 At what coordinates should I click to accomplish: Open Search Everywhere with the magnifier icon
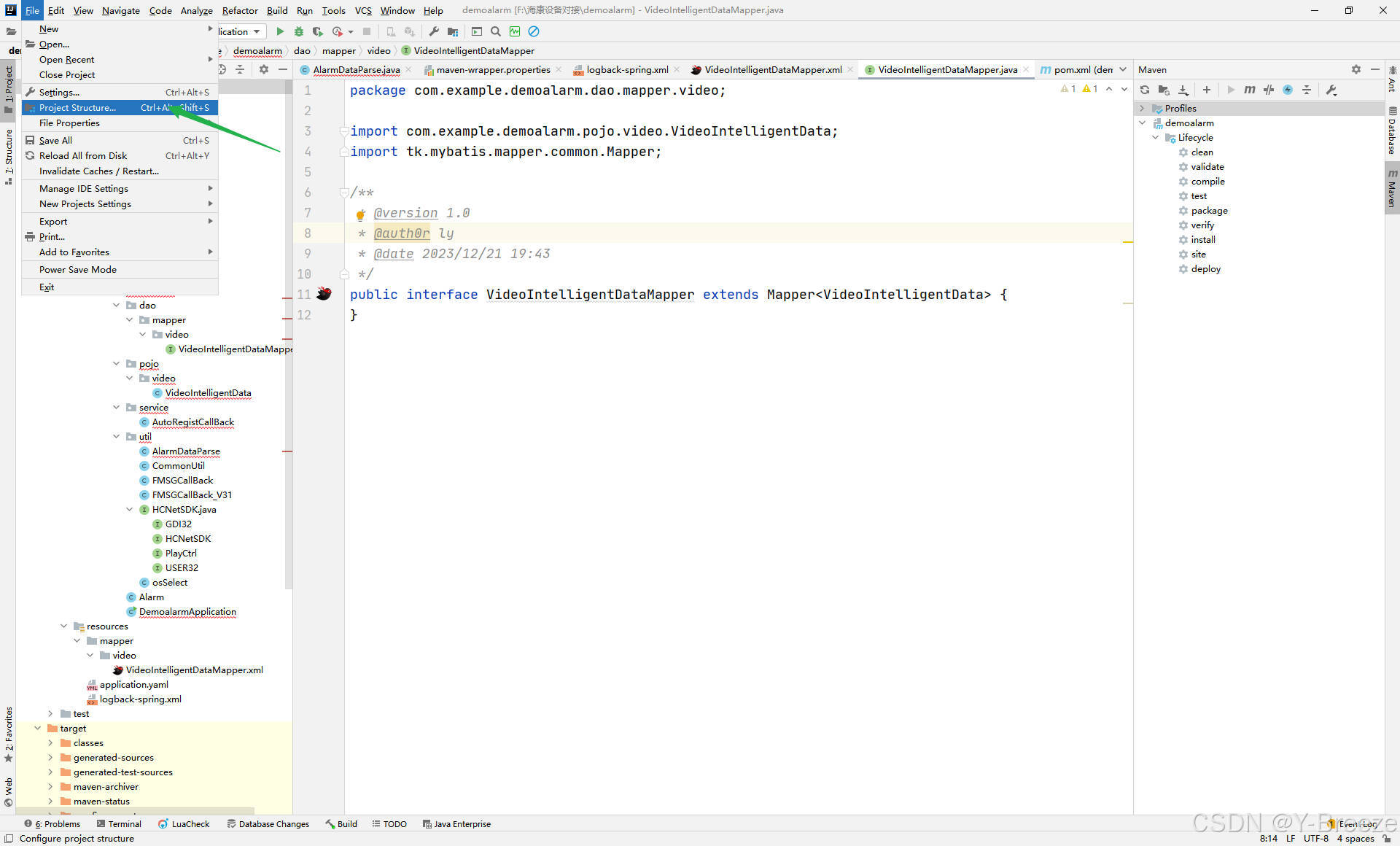click(x=495, y=31)
